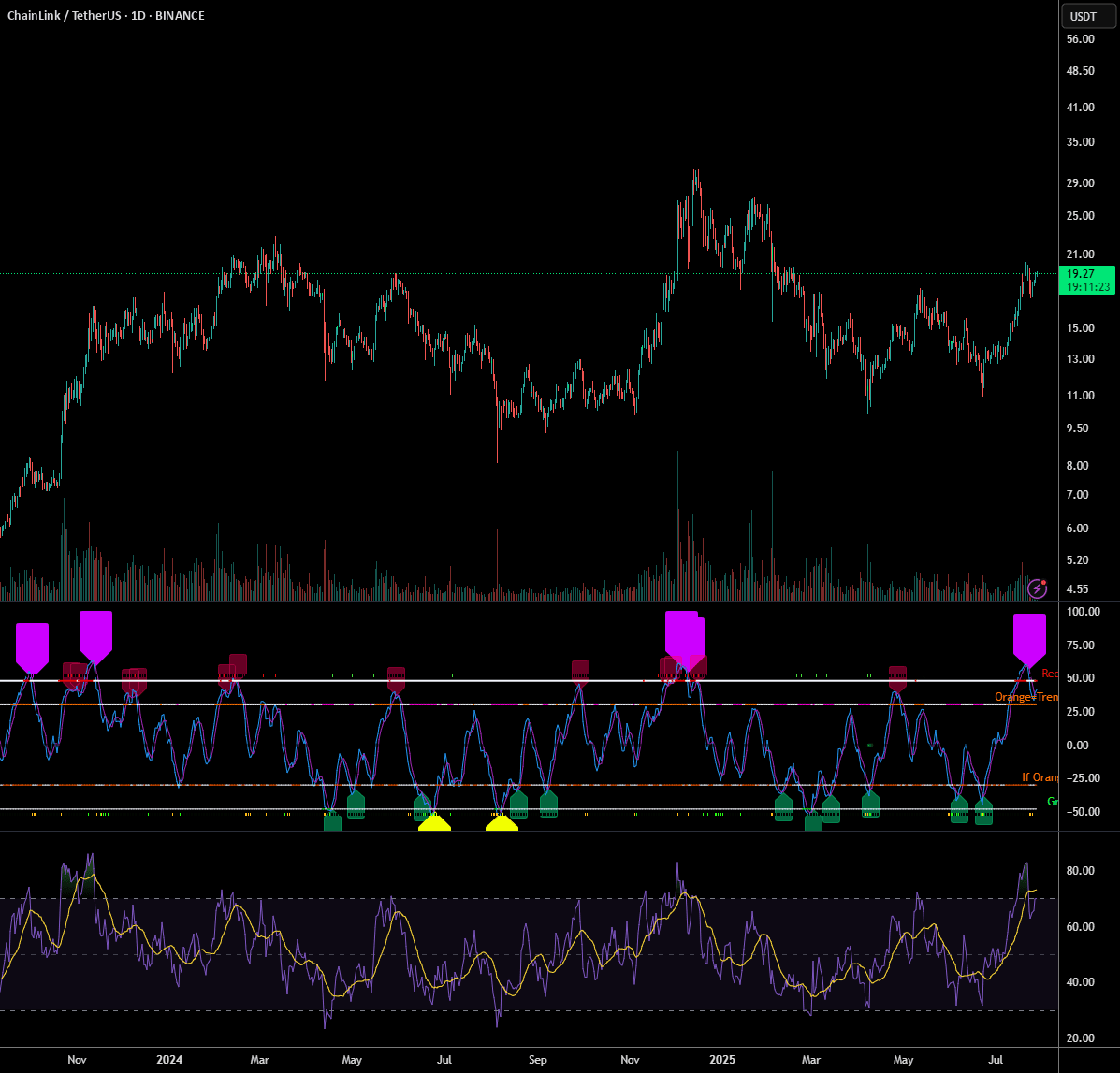Click the 35.00 price axis label
This screenshot has height=1073, width=1120.
click(1080, 141)
